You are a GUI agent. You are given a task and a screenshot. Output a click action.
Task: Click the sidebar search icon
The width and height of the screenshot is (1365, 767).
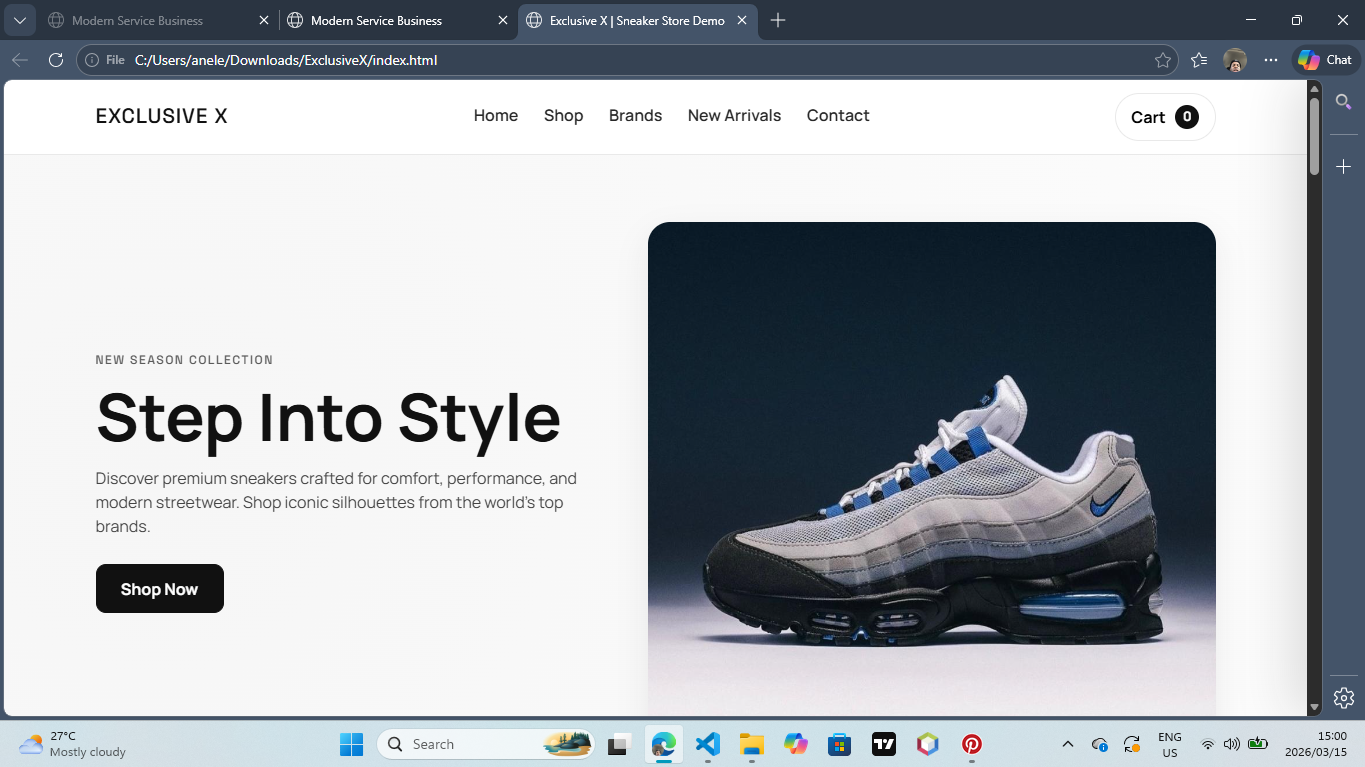1344,102
